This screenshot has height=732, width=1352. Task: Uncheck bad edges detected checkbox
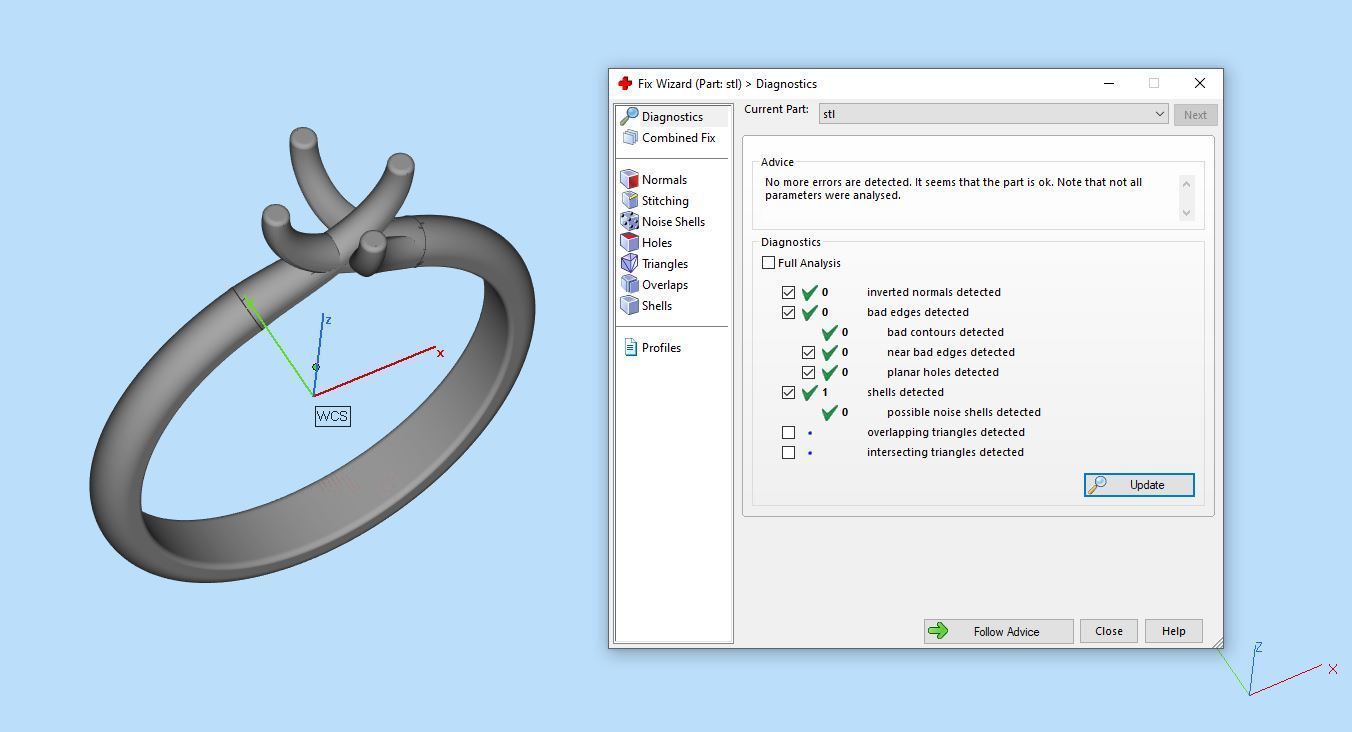click(x=788, y=312)
